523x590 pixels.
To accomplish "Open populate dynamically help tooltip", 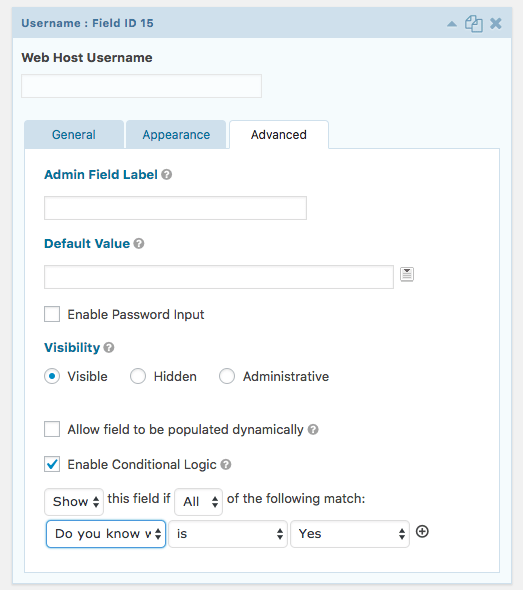I will [313, 429].
